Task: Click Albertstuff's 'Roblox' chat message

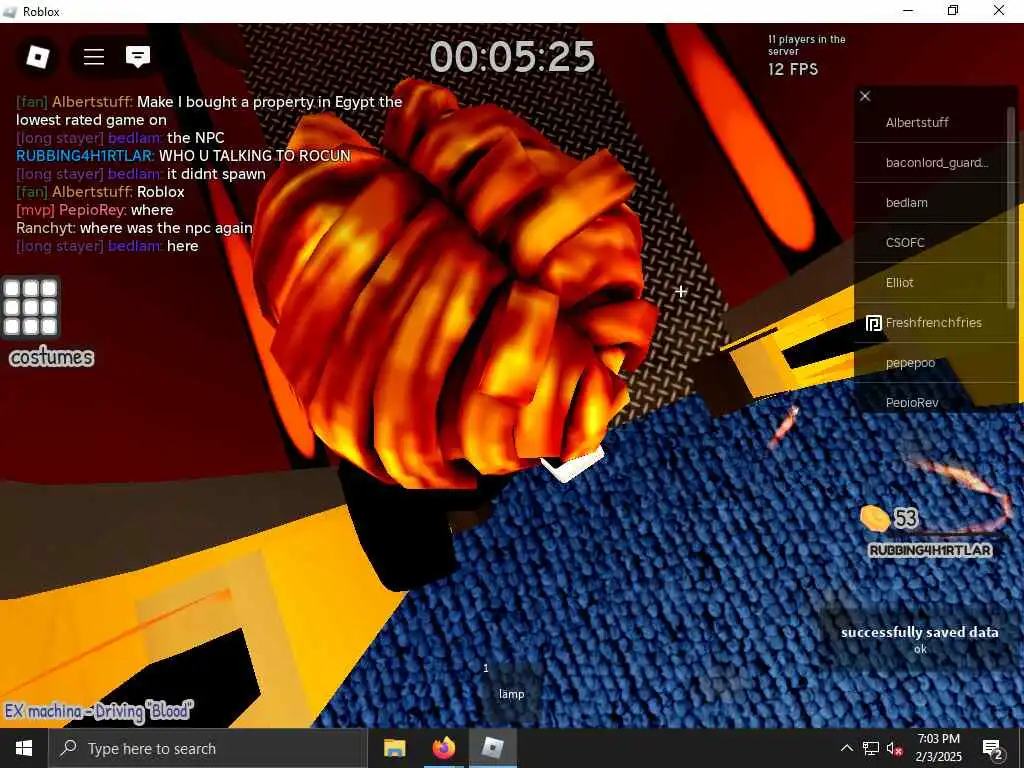Action: coord(161,192)
